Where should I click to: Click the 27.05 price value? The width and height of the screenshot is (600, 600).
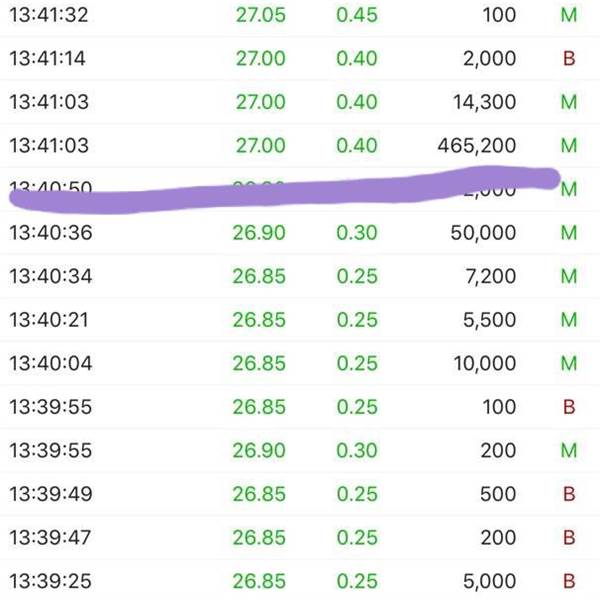click(x=261, y=15)
